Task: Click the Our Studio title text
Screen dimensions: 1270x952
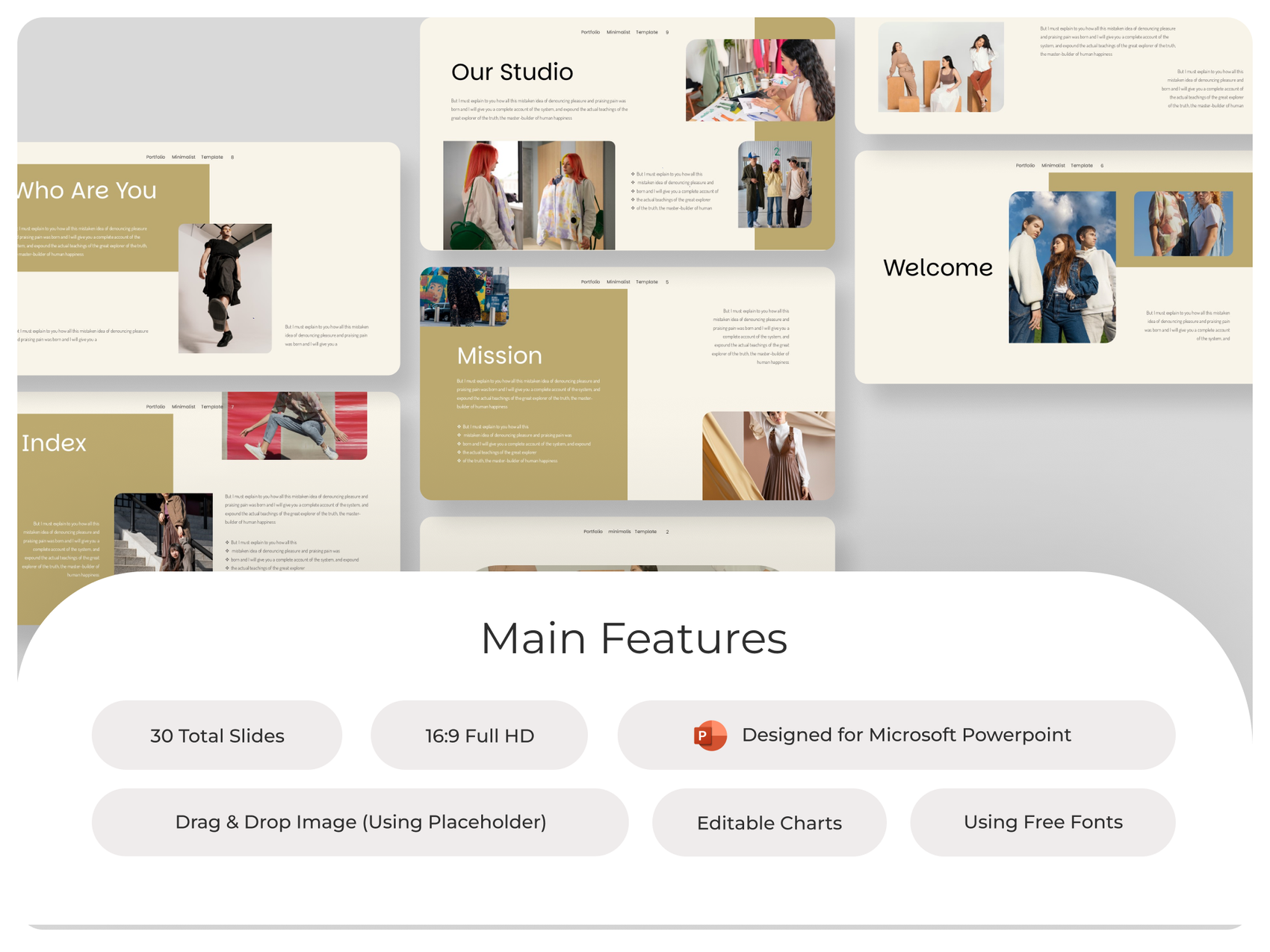Action: tap(512, 72)
